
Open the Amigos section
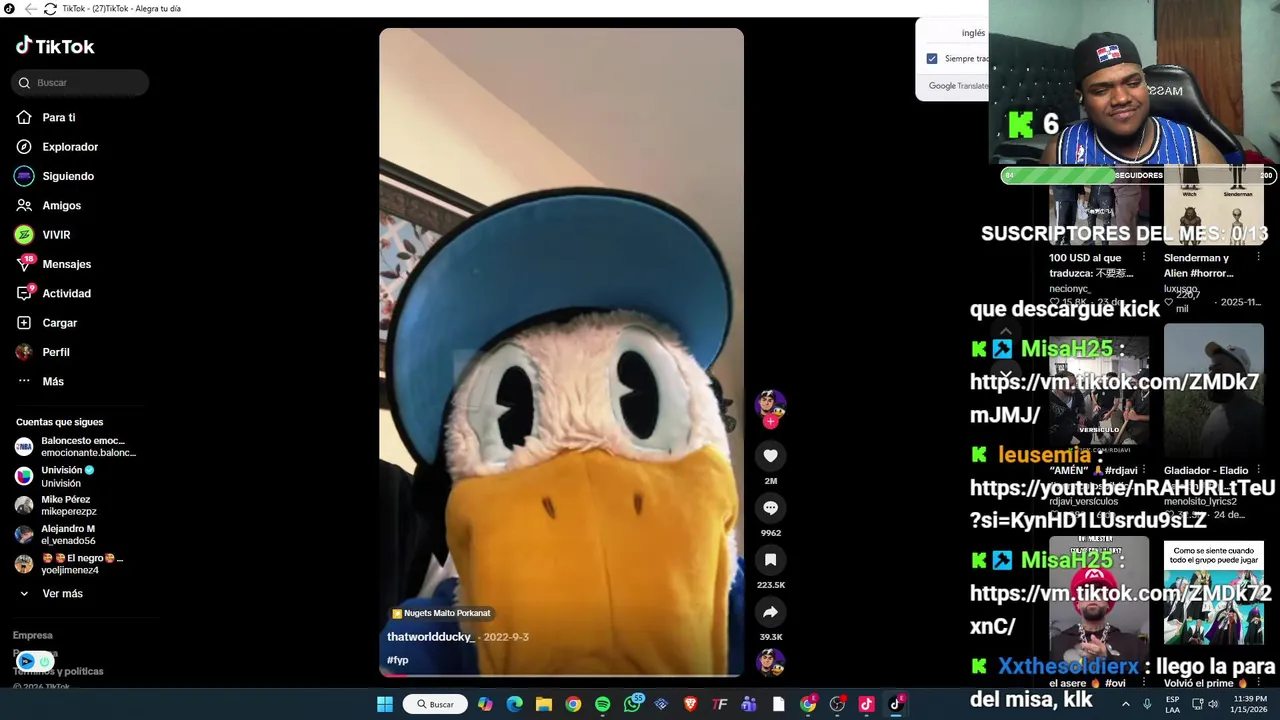click(60, 205)
